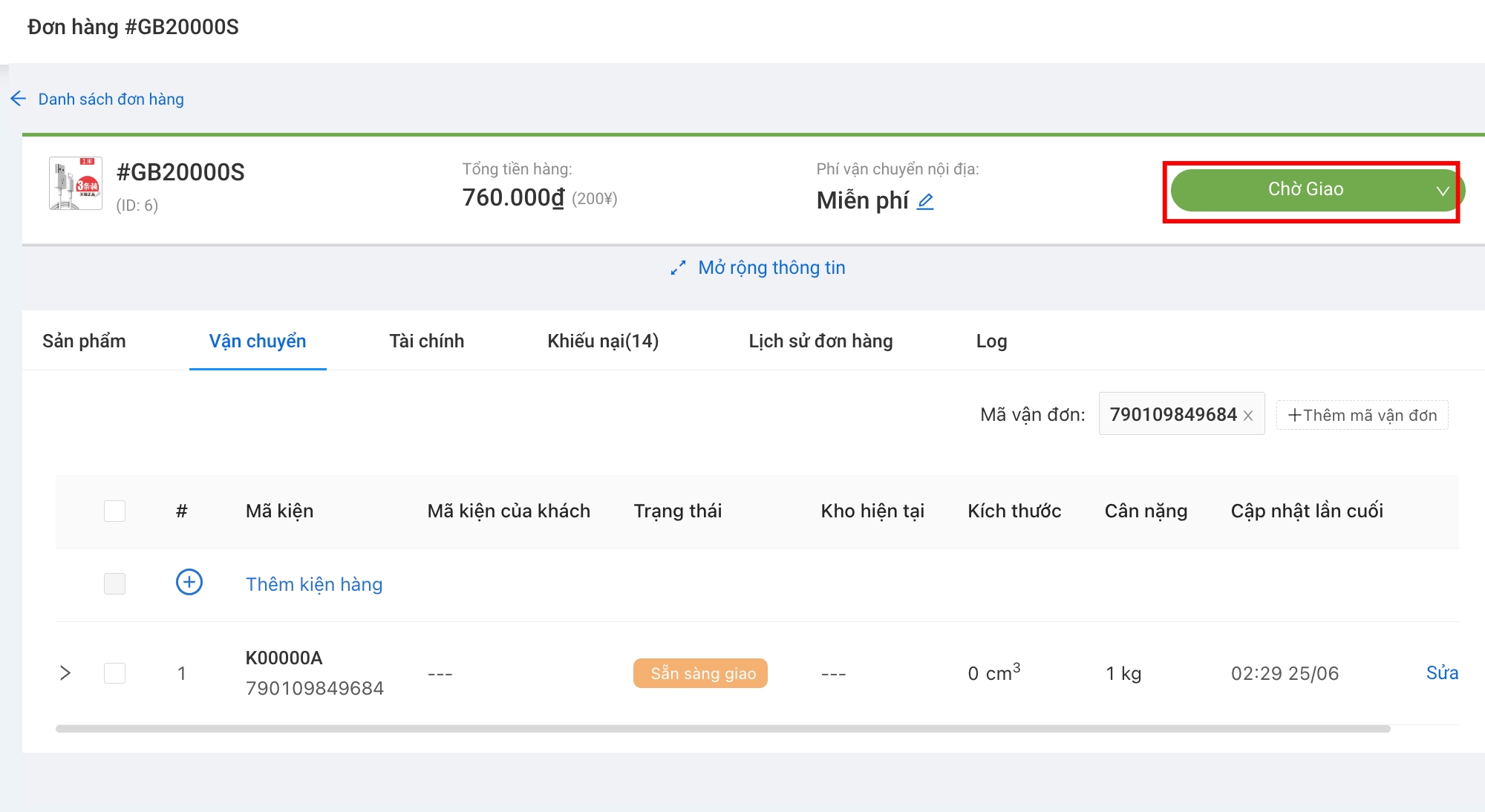Open the Khiếu nại(14) tab
Viewport: 1485px width, 812px height.
click(602, 341)
